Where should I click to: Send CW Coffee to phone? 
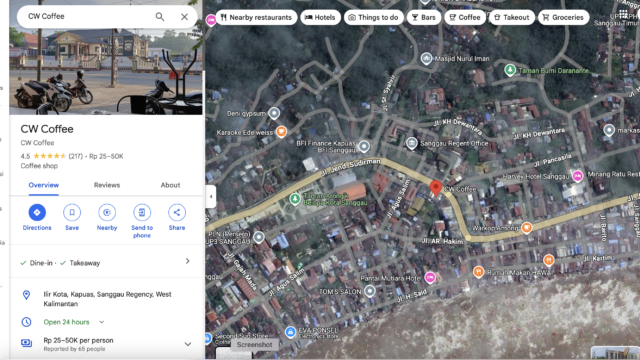[142, 221]
